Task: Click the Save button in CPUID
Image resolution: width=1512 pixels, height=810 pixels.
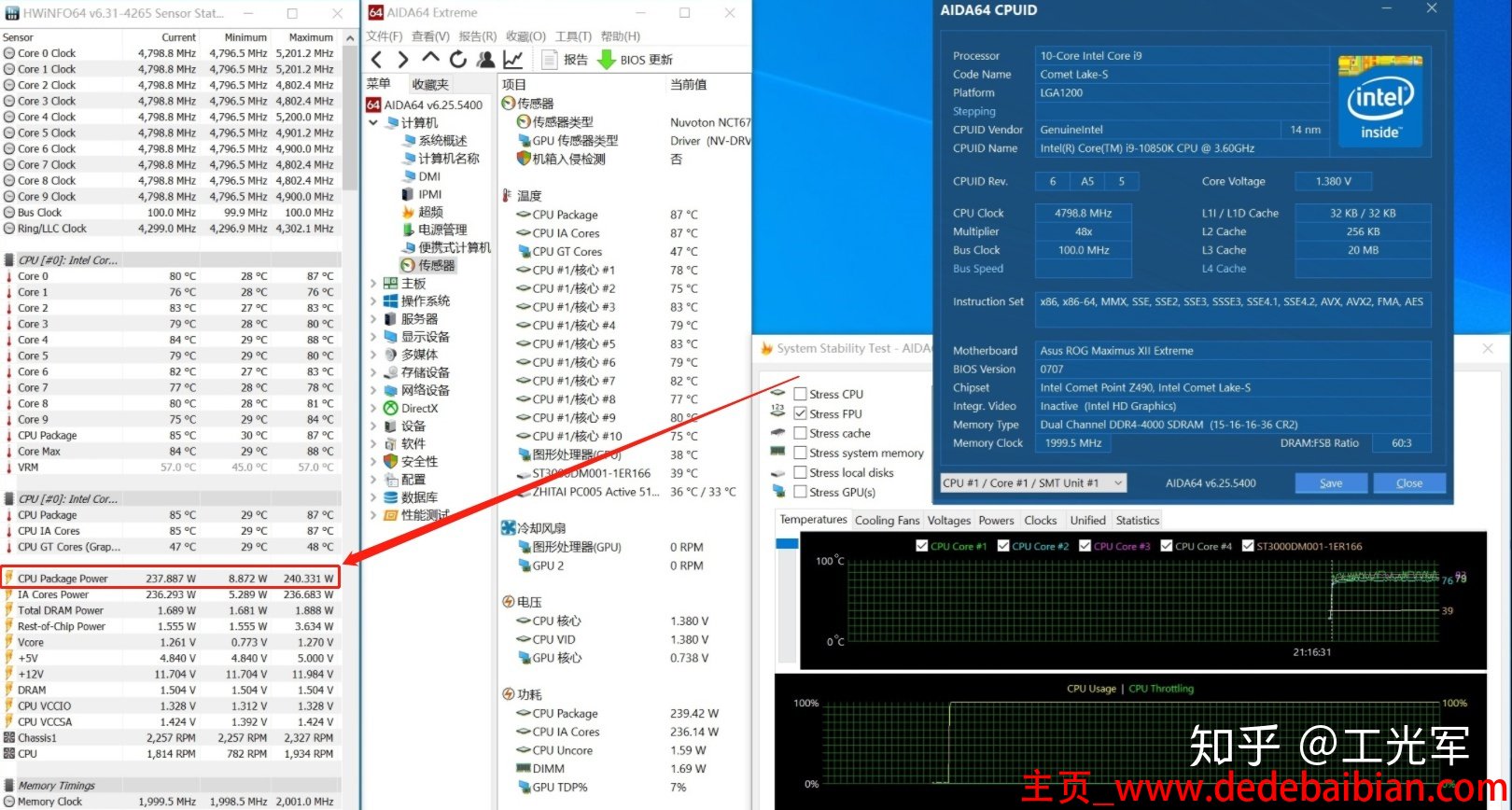Action: pos(1331,482)
